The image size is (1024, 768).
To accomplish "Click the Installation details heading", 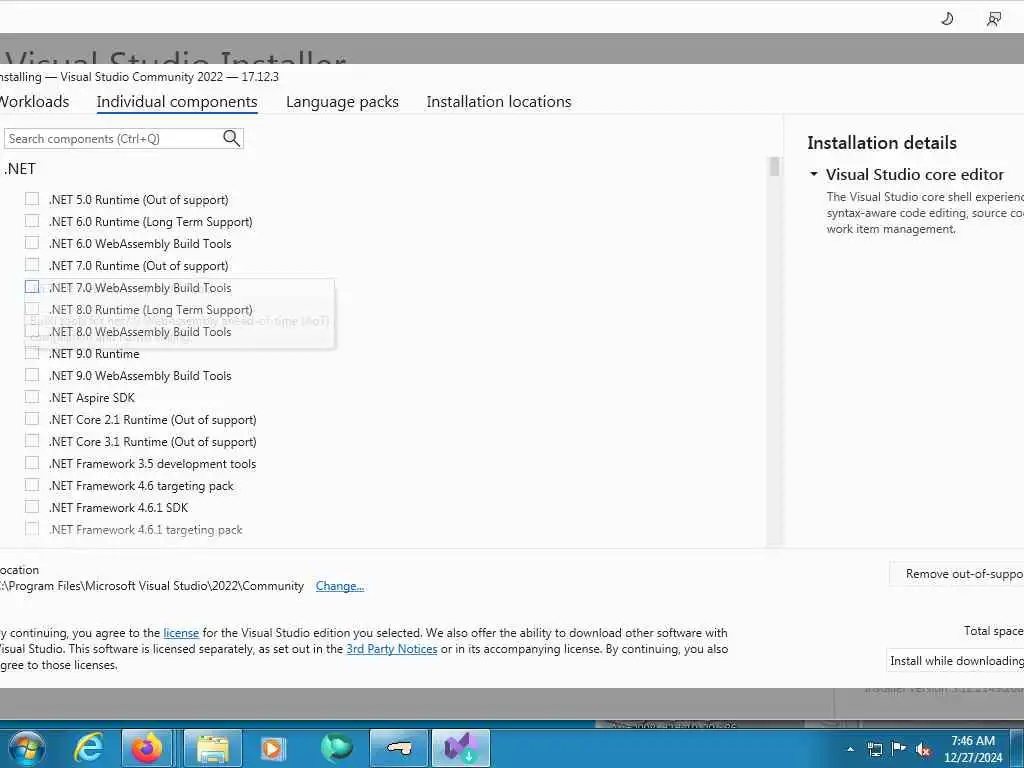I will 882,142.
